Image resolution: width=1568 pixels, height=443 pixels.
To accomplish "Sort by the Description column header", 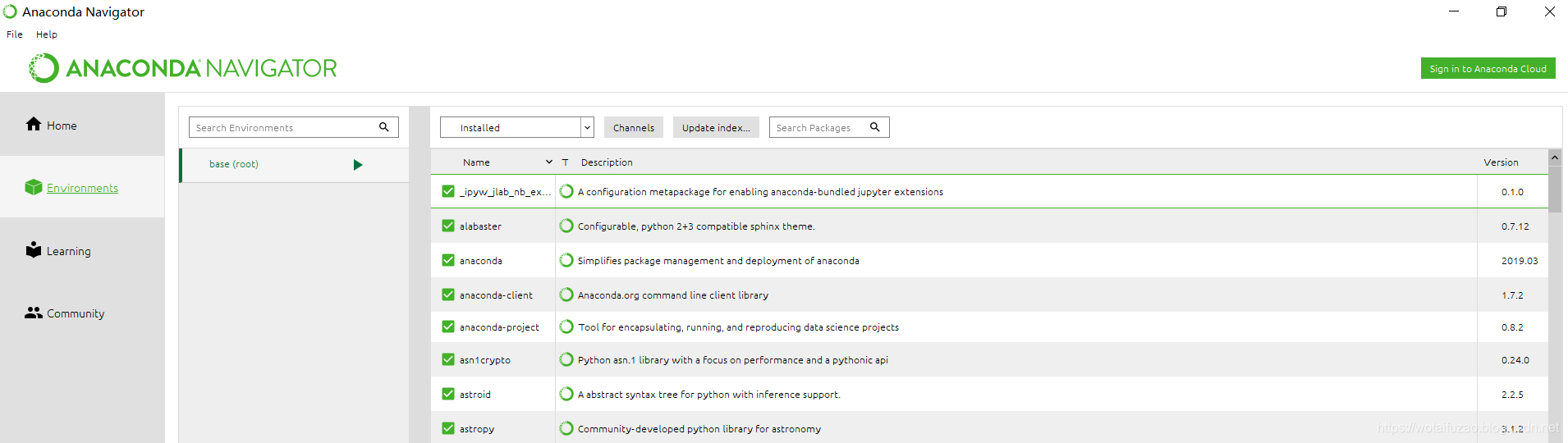I will pos(607,162).
